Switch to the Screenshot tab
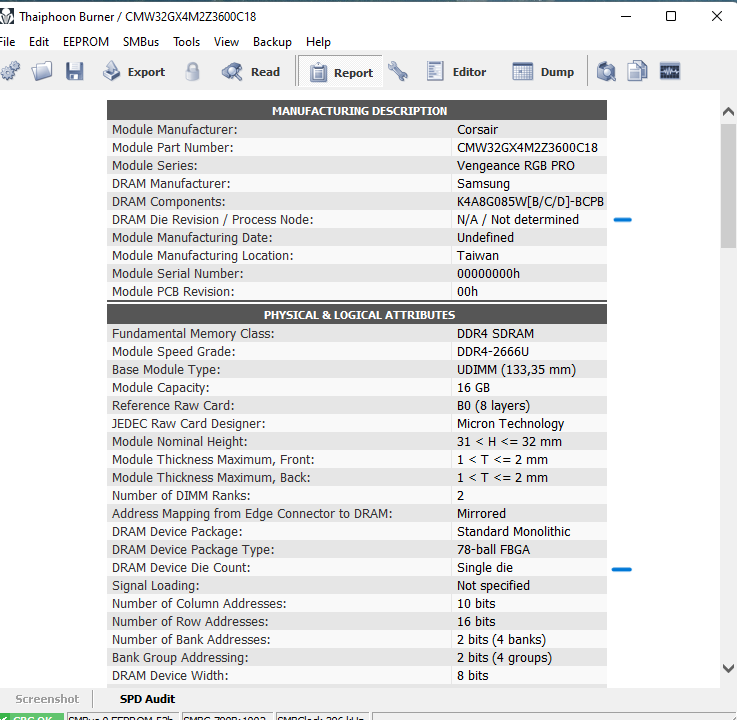Image resolution: width=737 pixels, height=720 pixels. [x=47, y=699]
